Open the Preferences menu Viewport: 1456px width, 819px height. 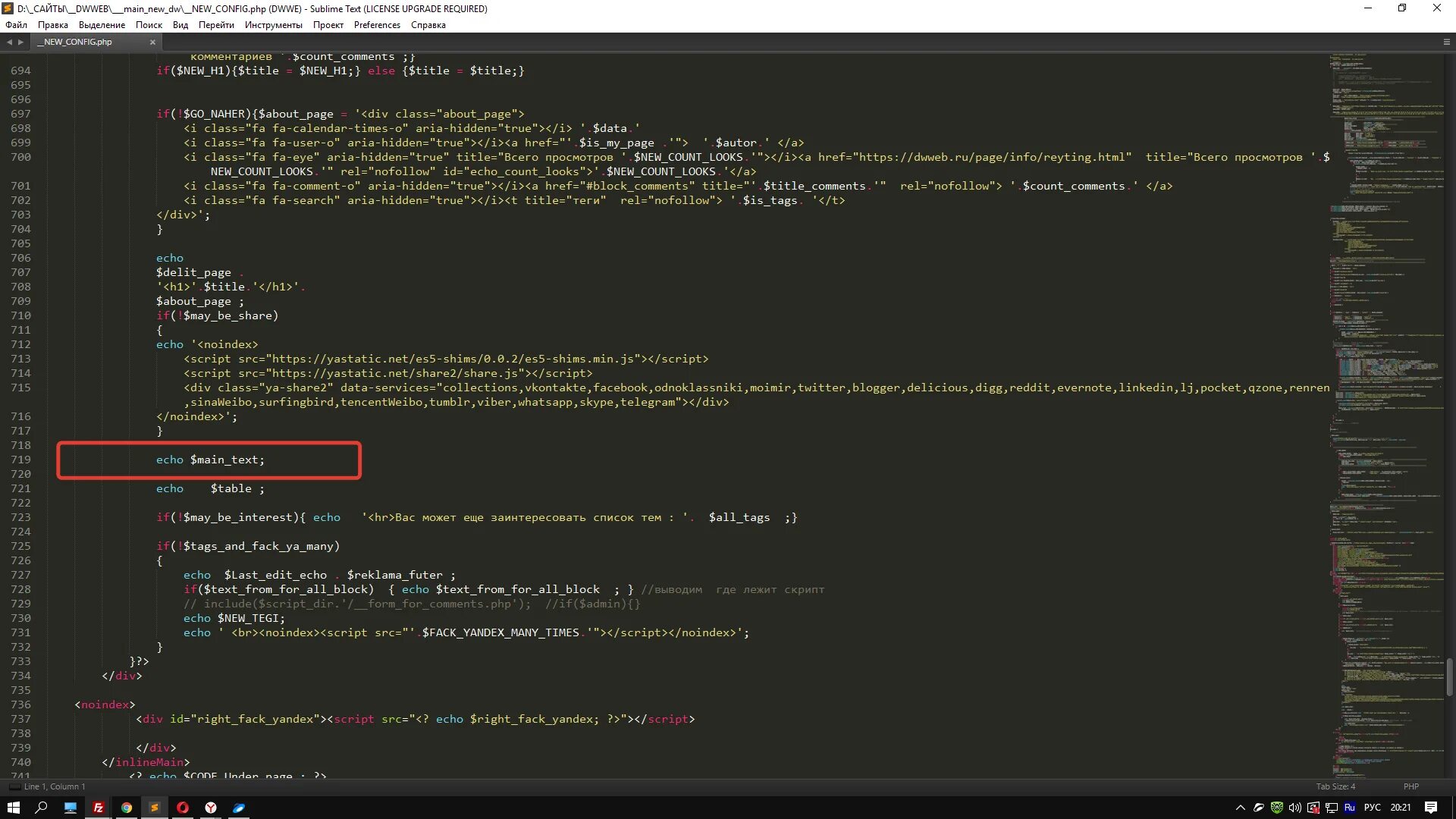[x=376, y=25]
